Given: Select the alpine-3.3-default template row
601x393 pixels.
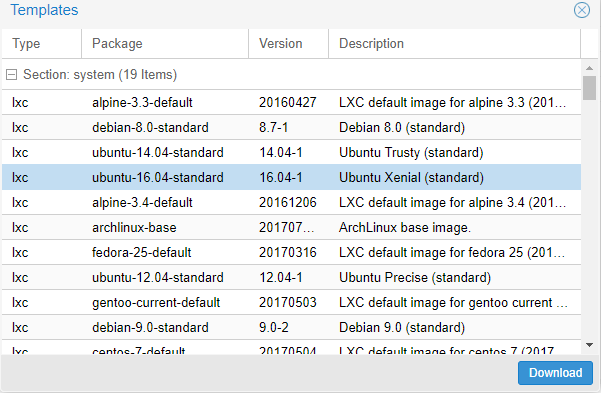Looking at the screenshot, I should tap(291, 102).
